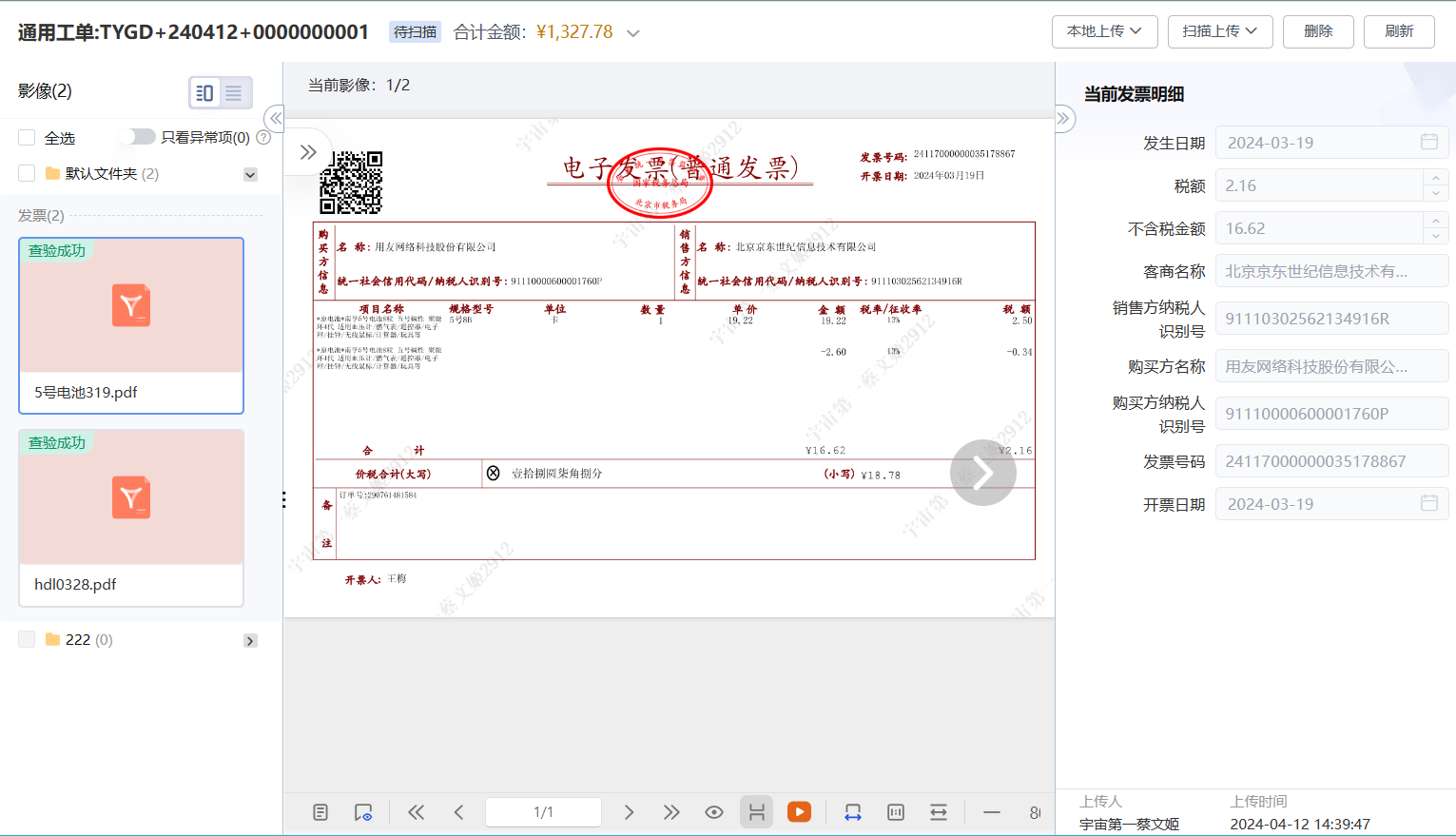
Task: Expand the 合计金额 chevron in header
Action: pyautogui.click(x=633, y=33)
